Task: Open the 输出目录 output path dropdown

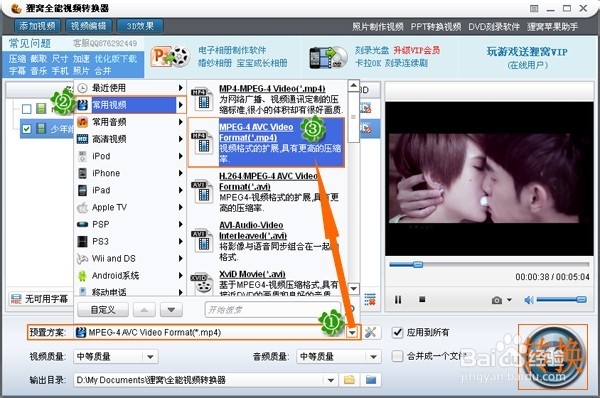Action: tap(331, 380)
